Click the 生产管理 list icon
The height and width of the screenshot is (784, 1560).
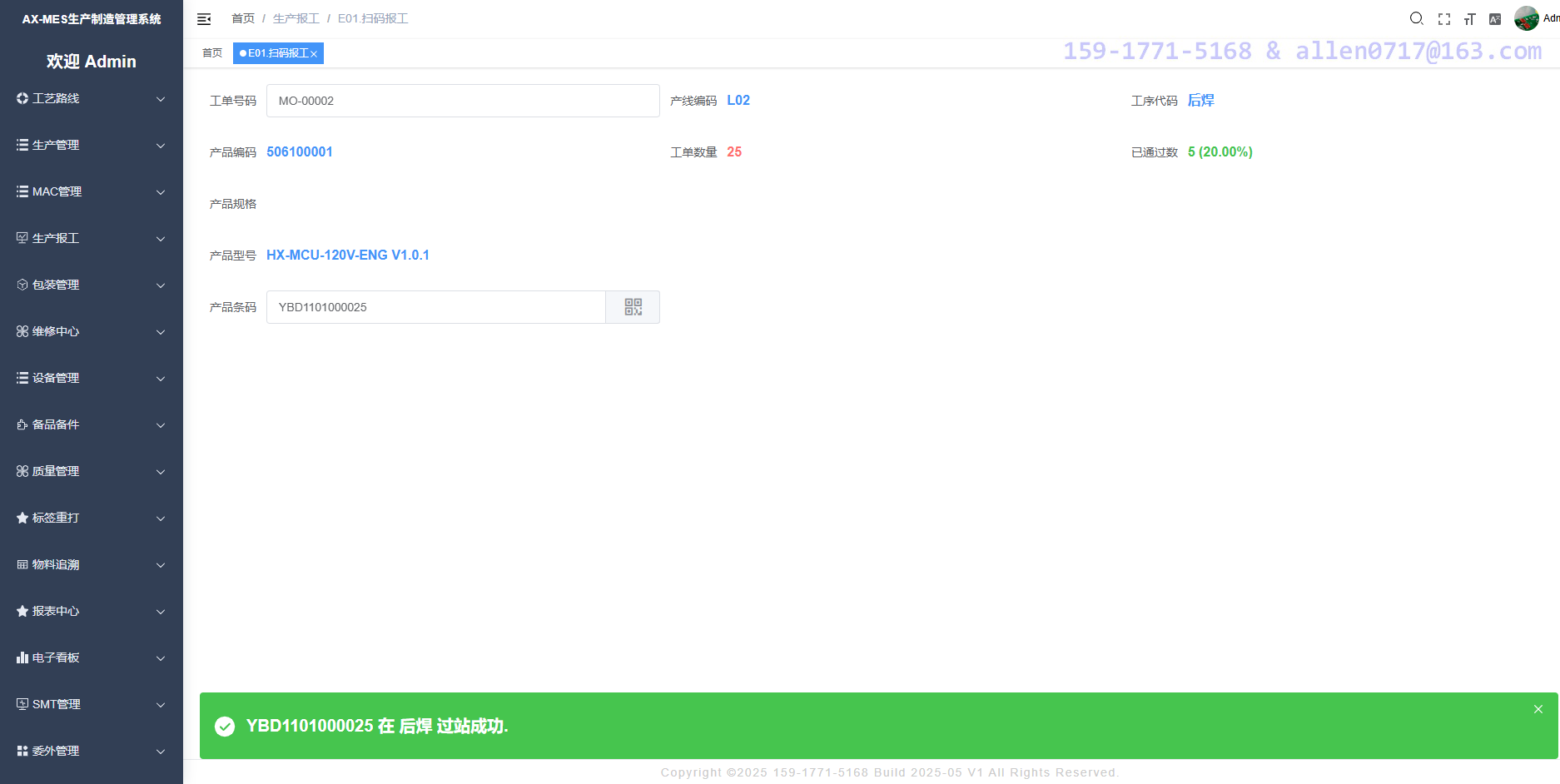(22, 145)
